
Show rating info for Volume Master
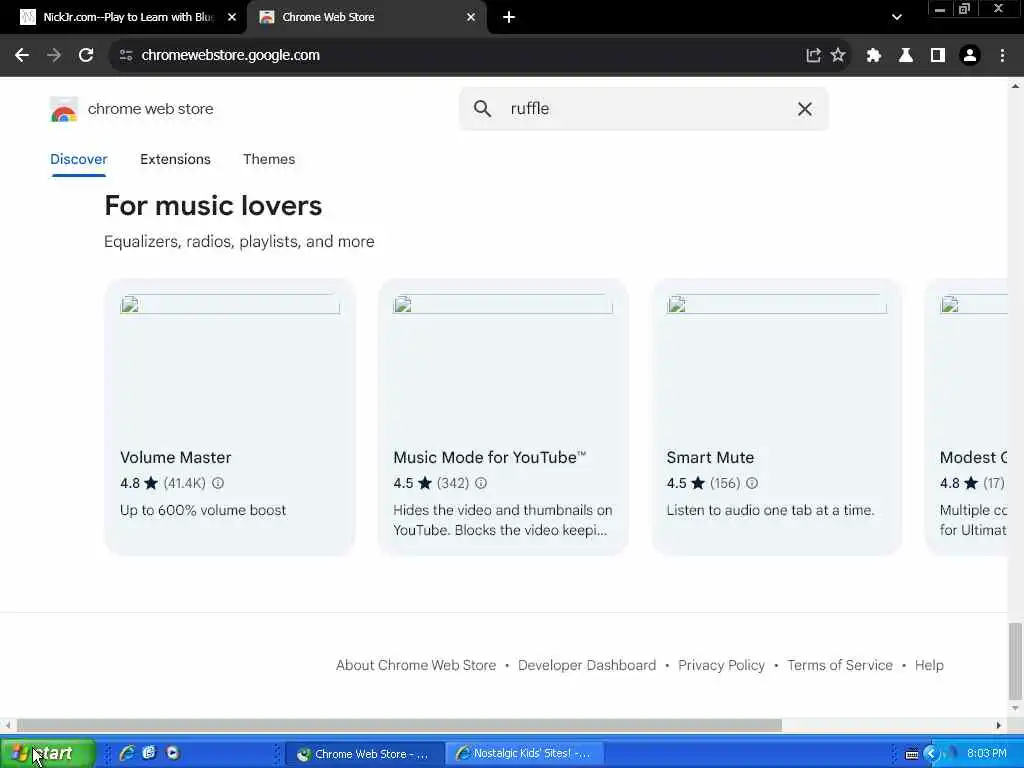218,483
